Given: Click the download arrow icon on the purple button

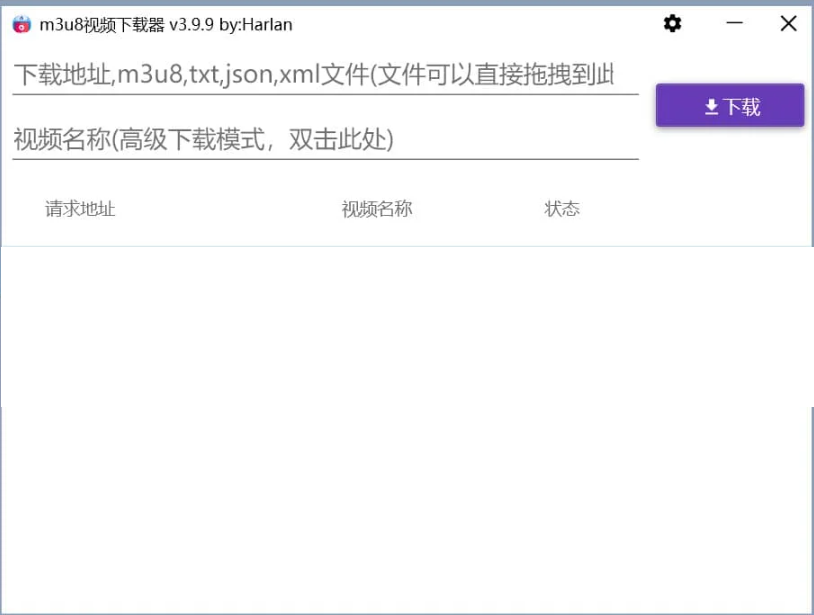Looking at the screenshot, I should pyautogui.click(x=711, y=105).
